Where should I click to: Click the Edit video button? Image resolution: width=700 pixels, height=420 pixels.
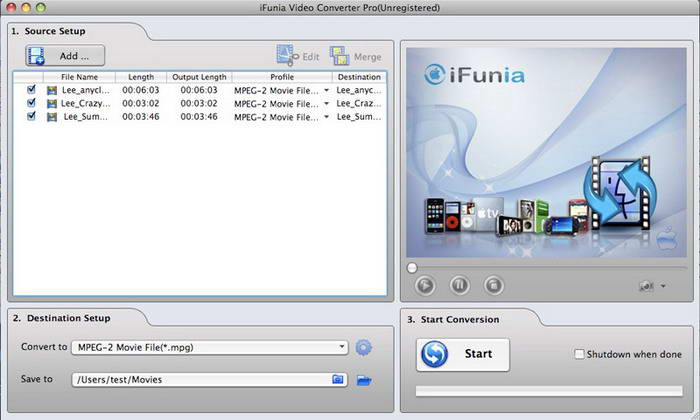298,56
